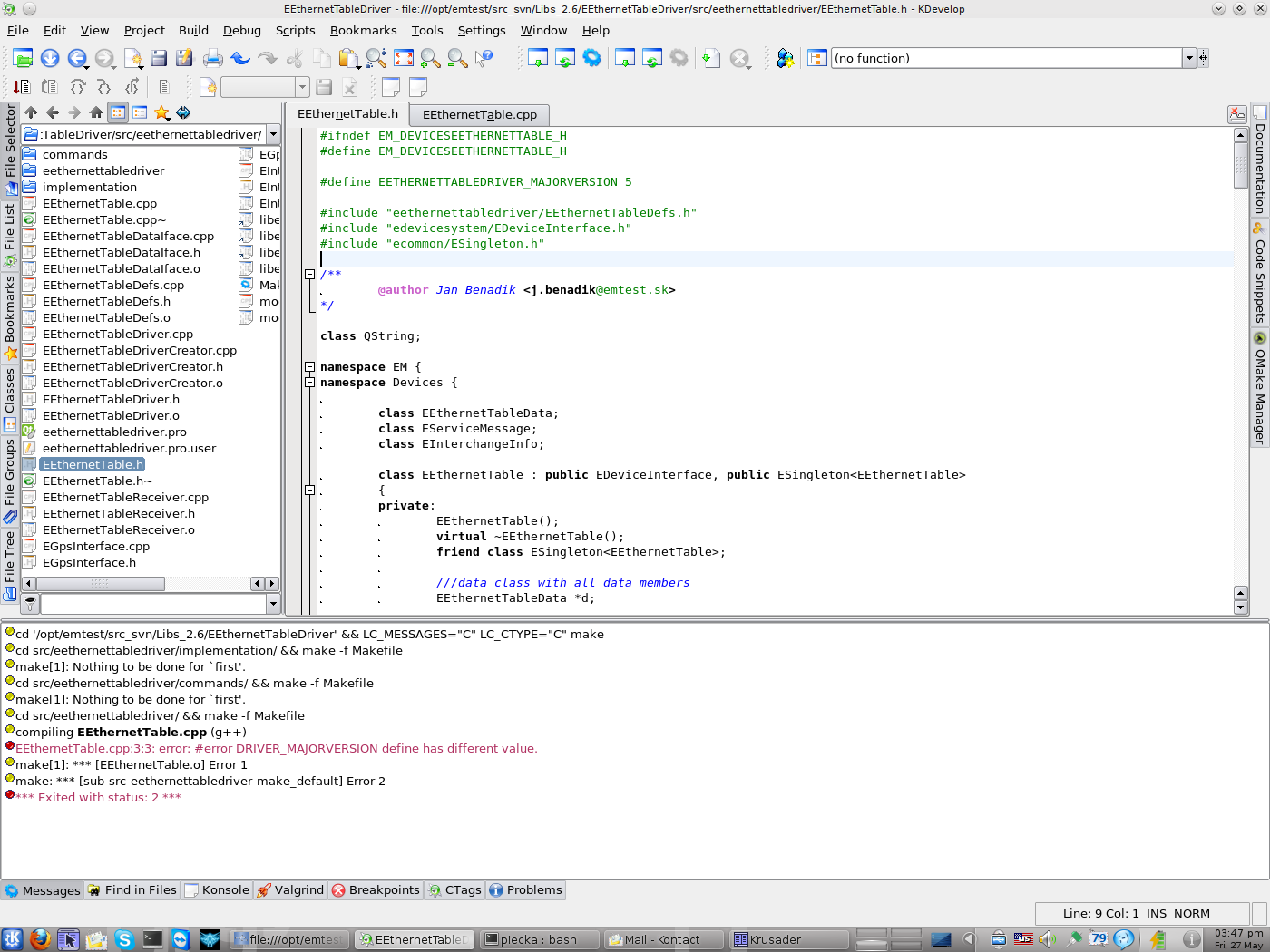This screenshot has height=952, width=1270.
Task: Click the Save file floppy icon
Action: (x=159, y=59)
